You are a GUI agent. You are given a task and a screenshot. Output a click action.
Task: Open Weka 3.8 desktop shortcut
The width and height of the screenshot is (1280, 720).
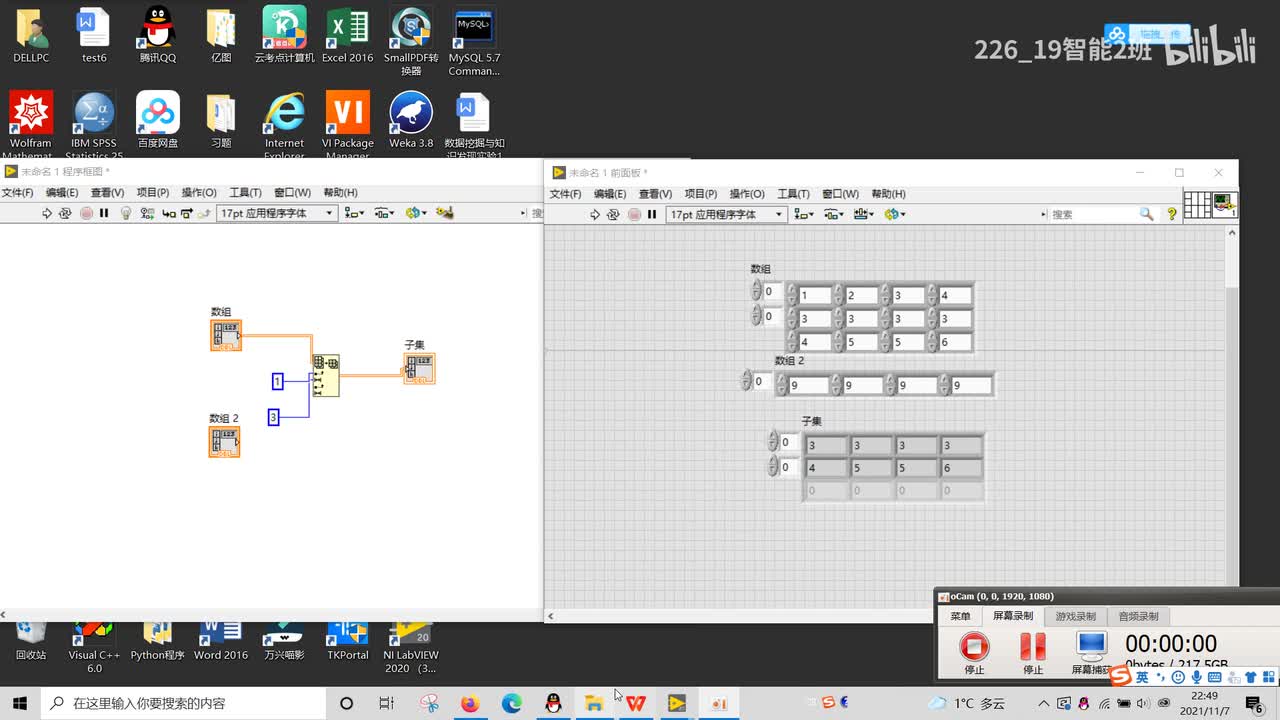(x=411, y=122)
